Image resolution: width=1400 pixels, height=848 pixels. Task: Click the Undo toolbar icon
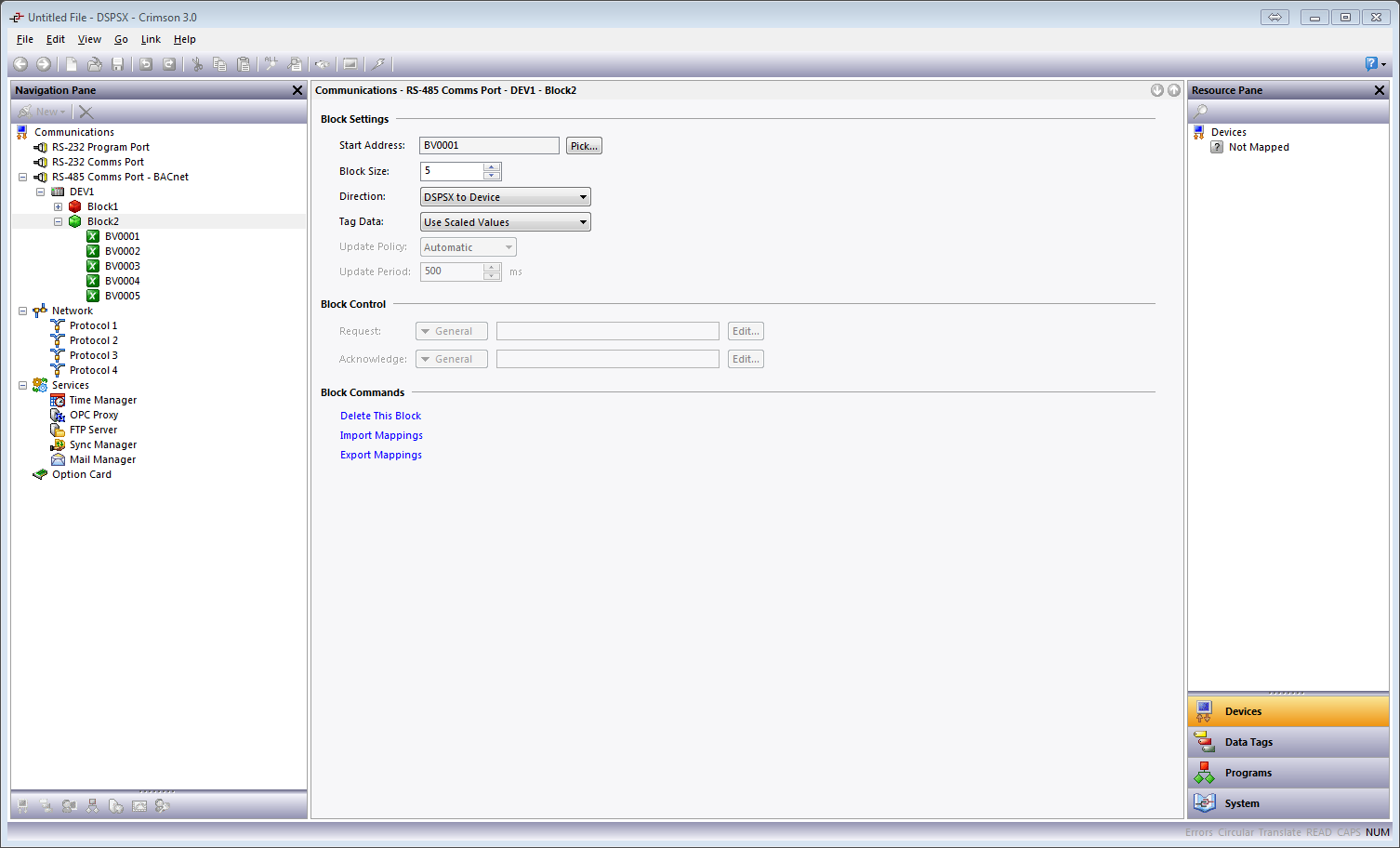[x=146, y=64]
